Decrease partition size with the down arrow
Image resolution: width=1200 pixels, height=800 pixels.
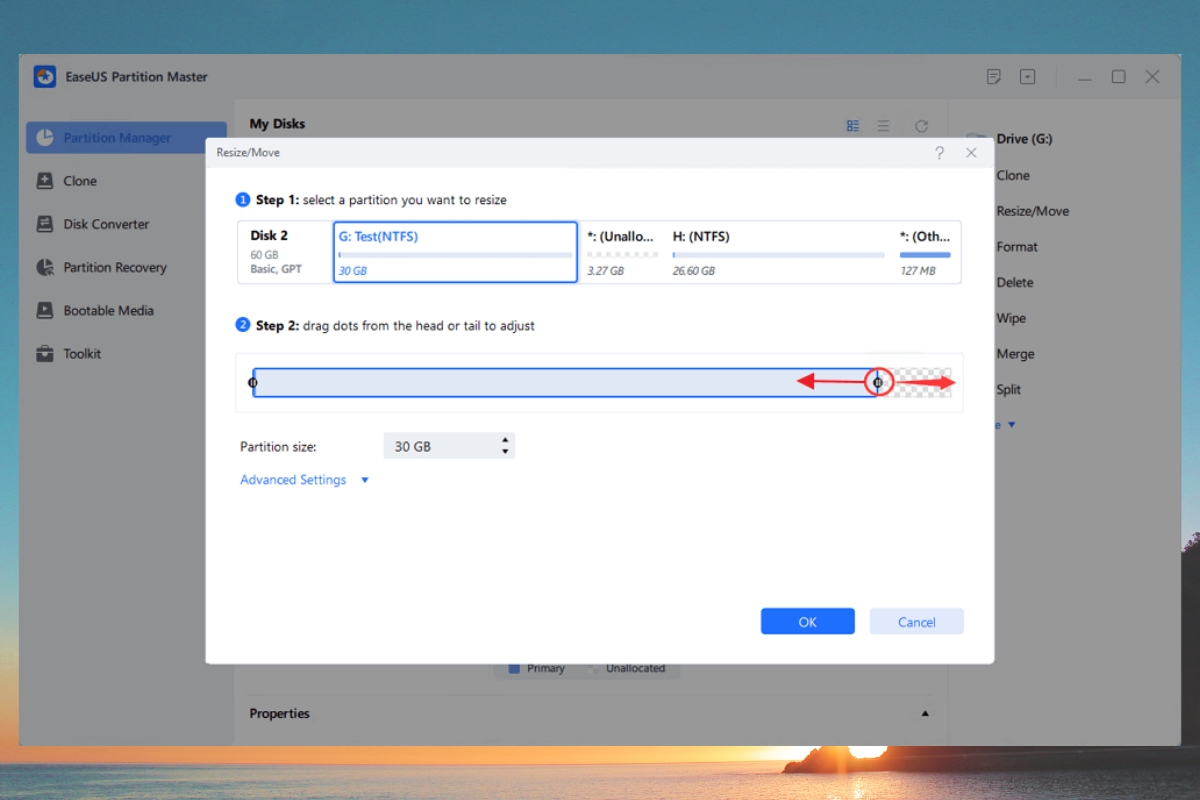click(x=506, y=452)
